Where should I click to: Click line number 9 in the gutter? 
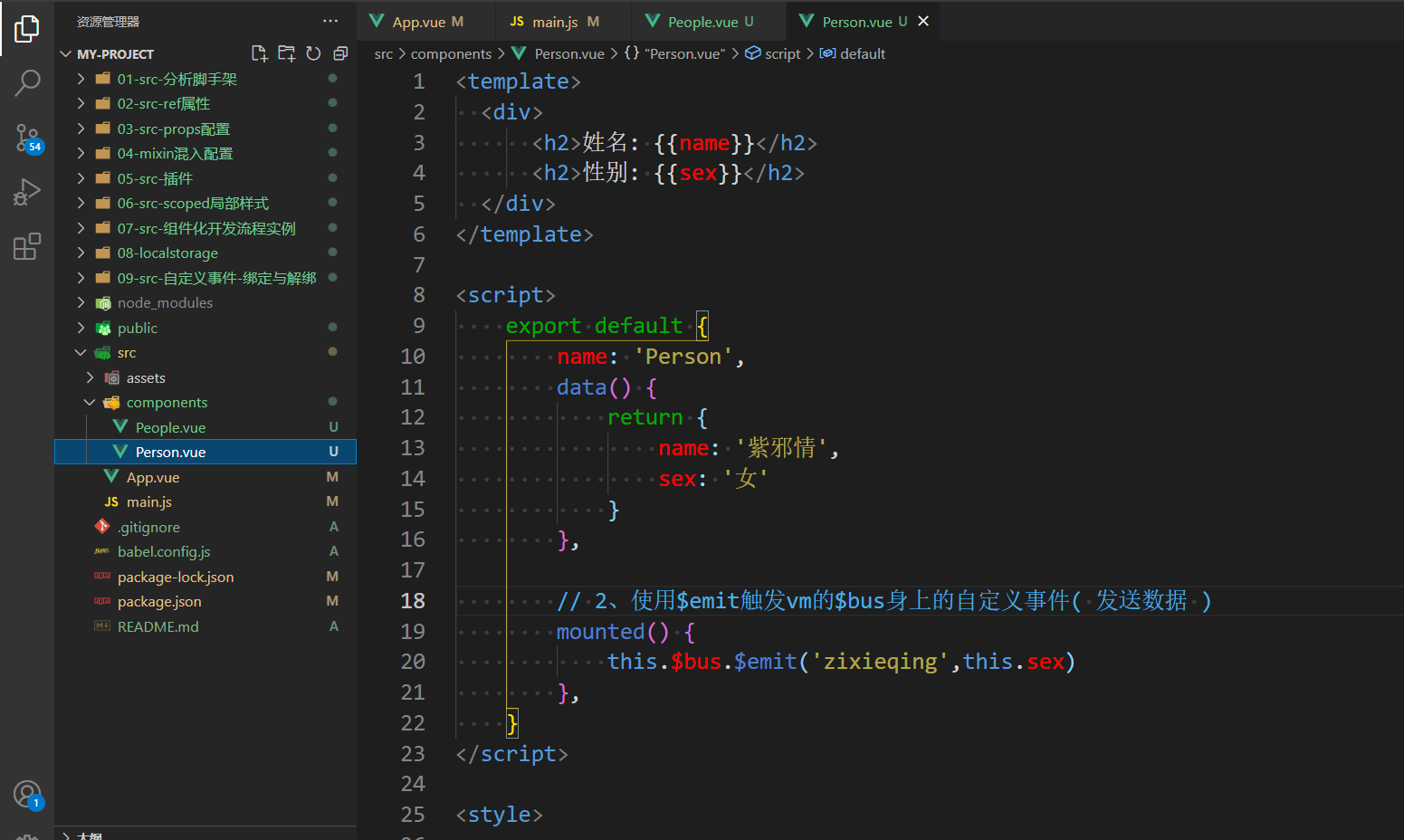419,325
